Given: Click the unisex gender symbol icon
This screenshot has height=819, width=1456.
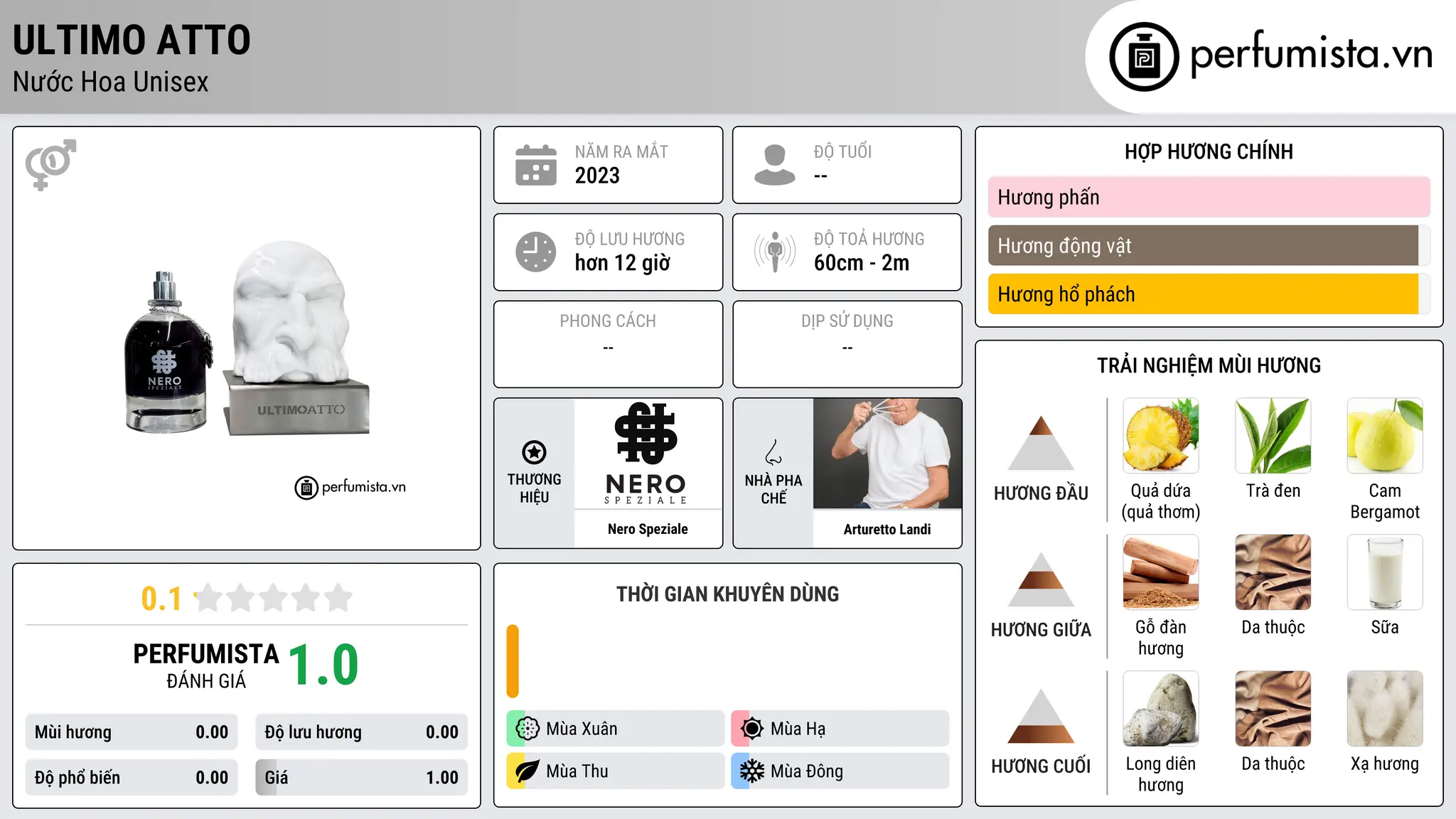Looking at the screenshot, I should (50, 165).
